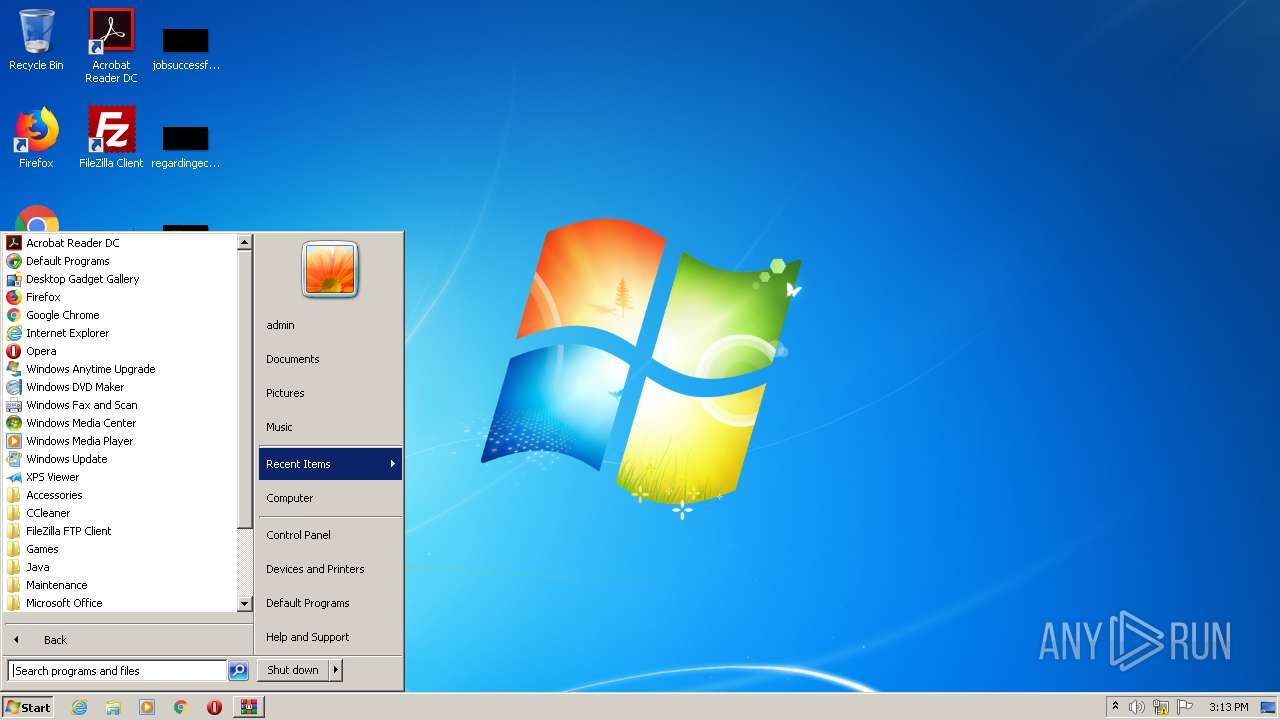The image size is (1280, 720).
Task: Click the user account picture in the Start menu
Action: [330, 270]
